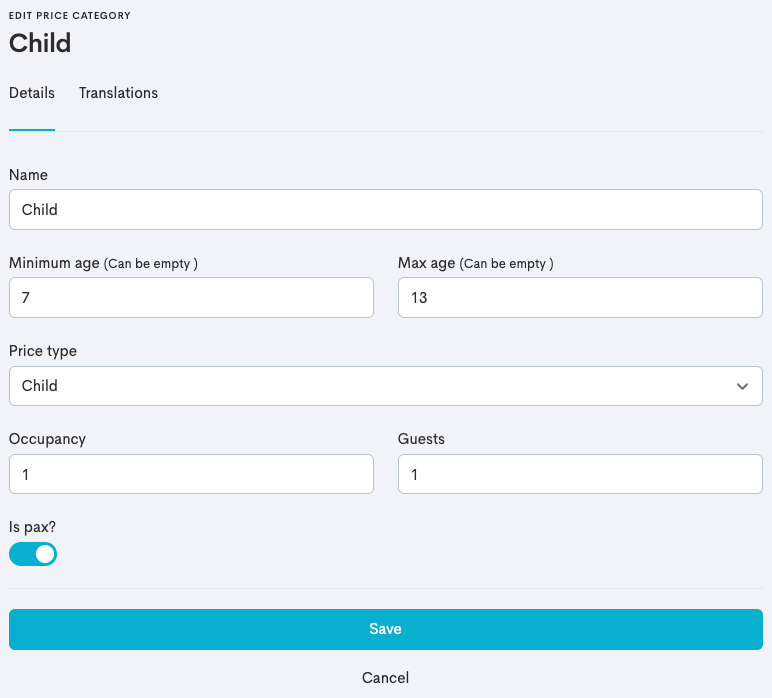Viewport: 772px width, 698px height.
Task: Switch to the Details tab
Action: [32, 93]
